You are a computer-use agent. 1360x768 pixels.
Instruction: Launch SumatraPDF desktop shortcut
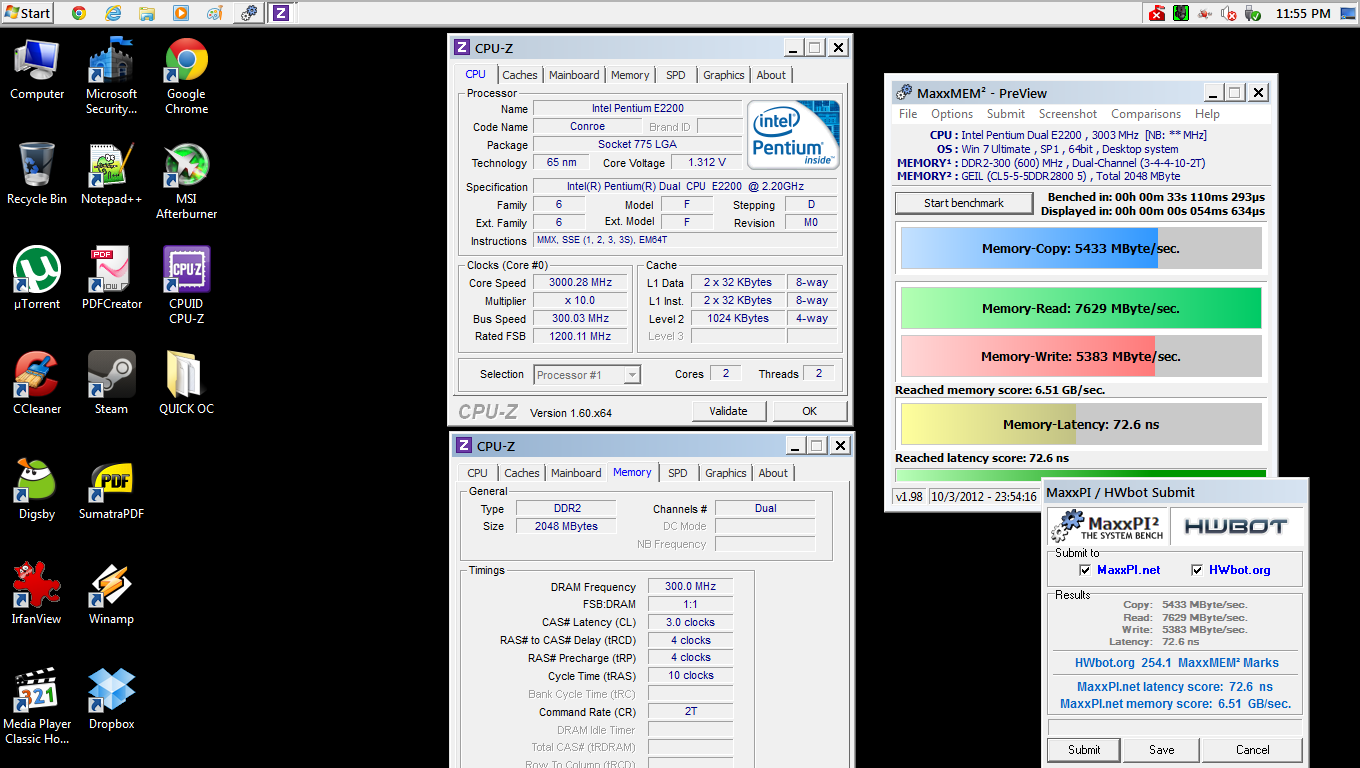pyautogui.click(x=111, y=489)
